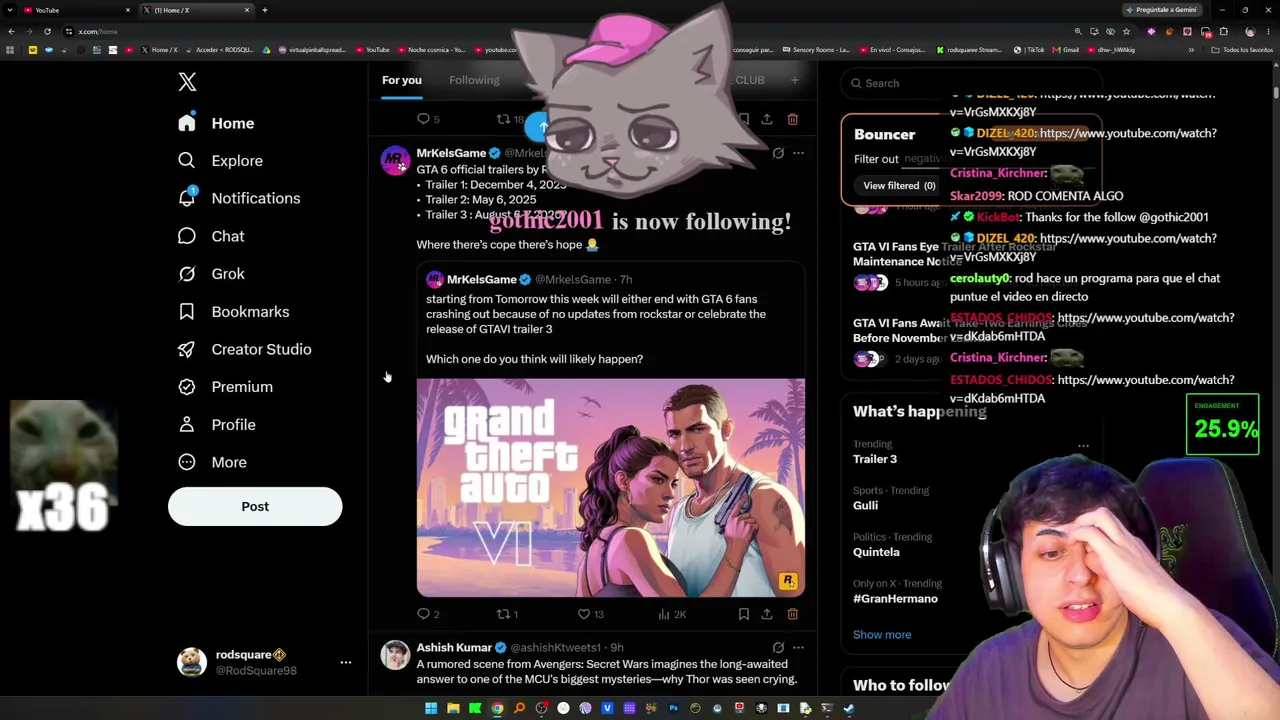This screenshot has width=1280, height=720.
Task: Click the X logo in the sidebar
Action: tap(187, 82)
